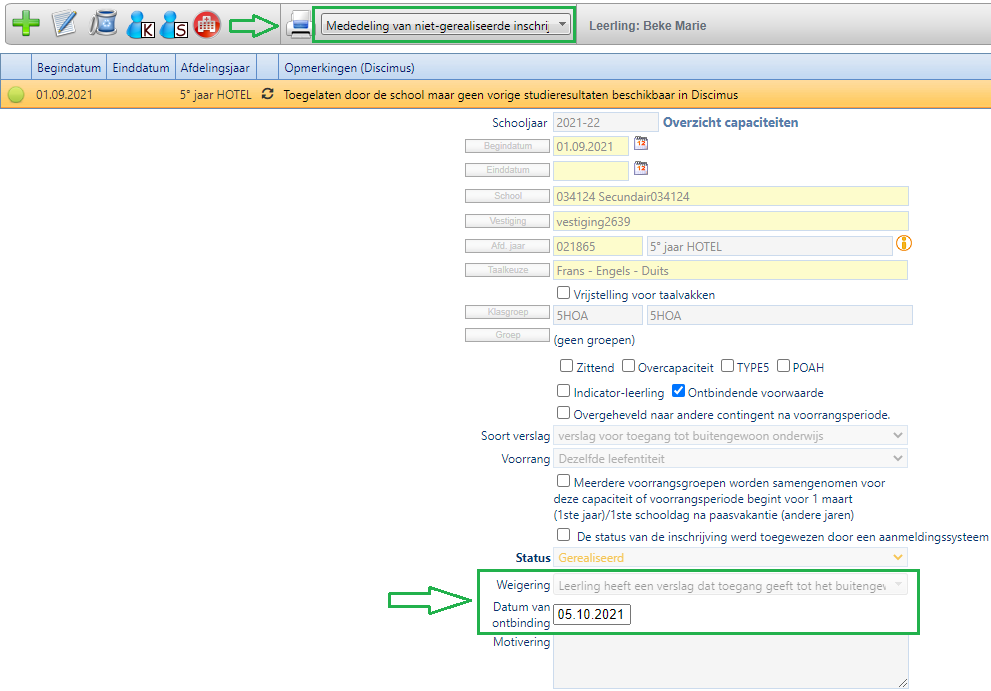Click the Vestiging field vestiging2639
Viewport: 991px width, 691px height.
(x=731, y=221)
